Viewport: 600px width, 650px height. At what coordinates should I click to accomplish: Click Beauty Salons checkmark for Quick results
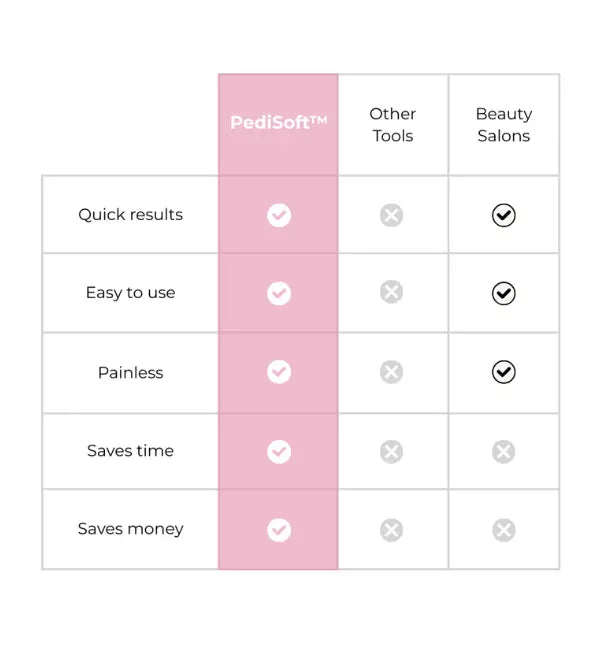coord(504,215)
